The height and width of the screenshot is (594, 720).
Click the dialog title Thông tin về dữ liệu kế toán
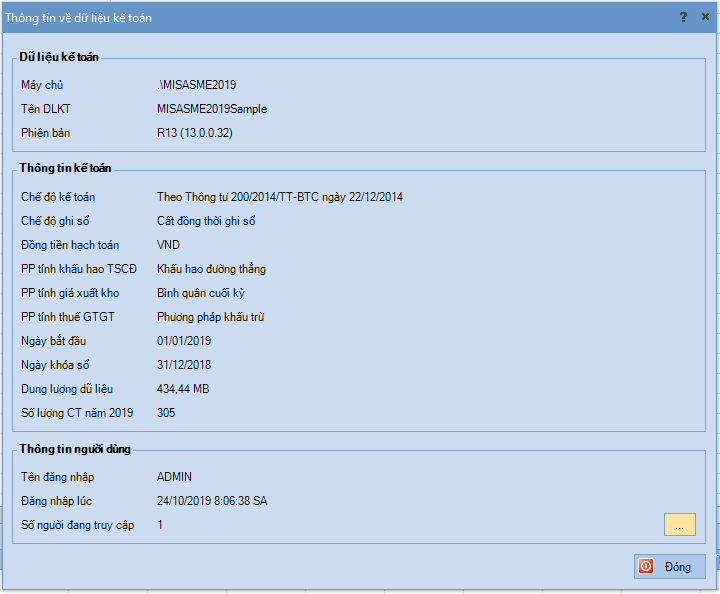[x=78, y=18]
